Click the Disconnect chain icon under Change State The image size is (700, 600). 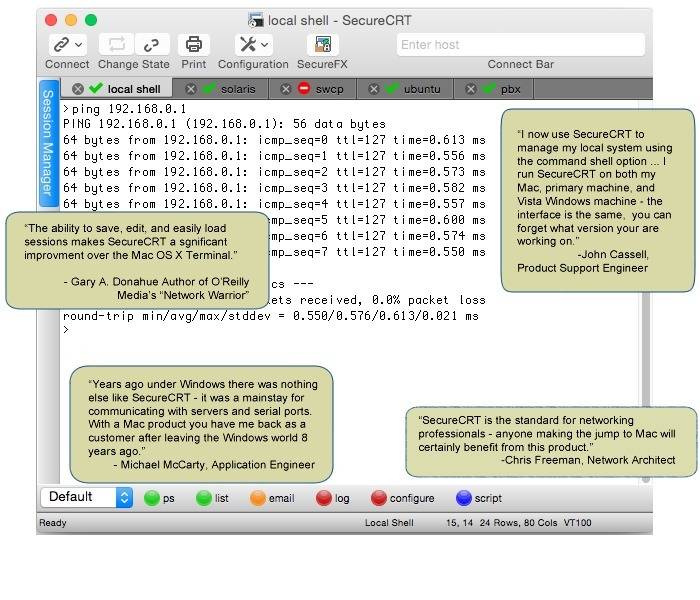(152, 45)
